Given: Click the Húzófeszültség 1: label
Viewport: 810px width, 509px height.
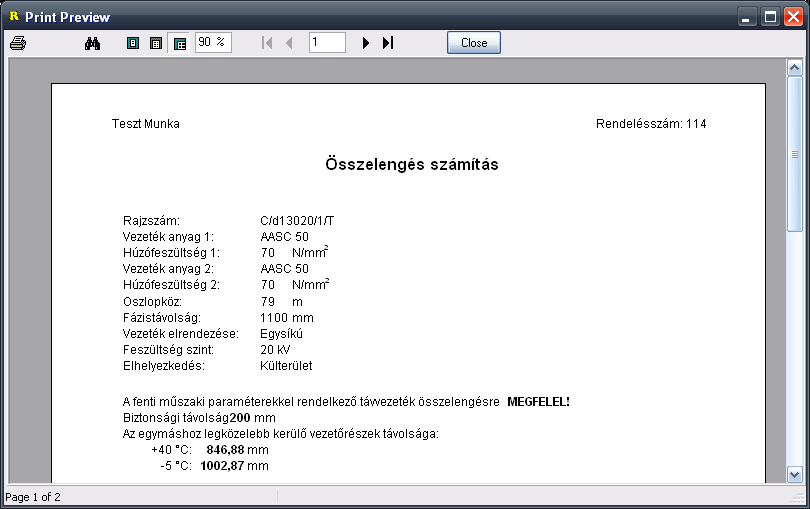Looking at the screenshot, I should click(171, 253).
